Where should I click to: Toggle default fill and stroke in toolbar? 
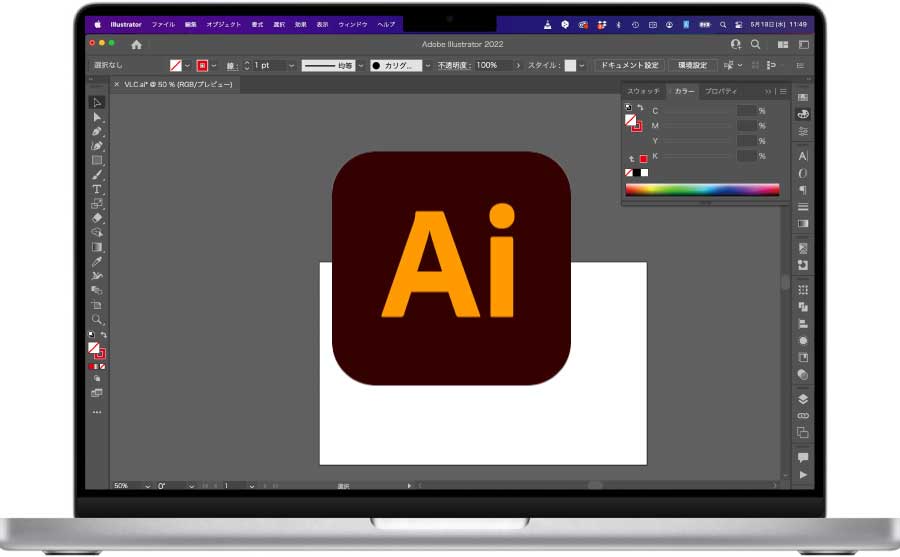click(91, 334)
